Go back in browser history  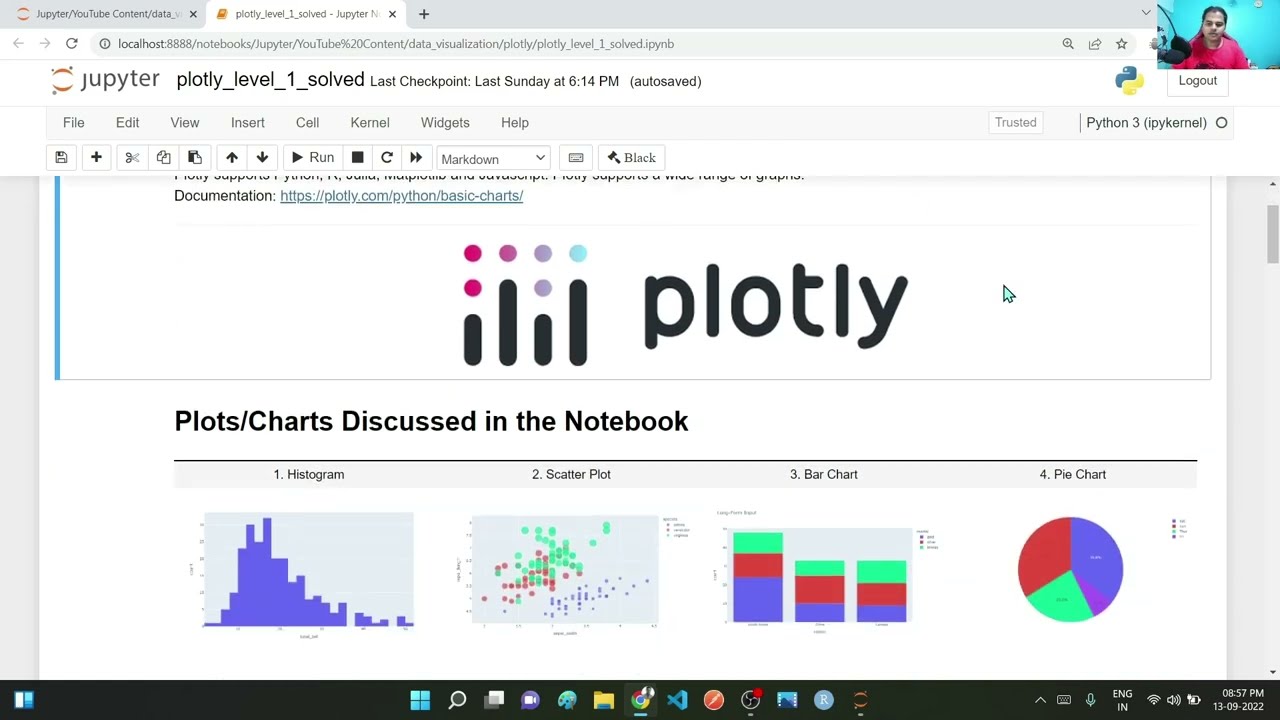(x=18, y=44)
